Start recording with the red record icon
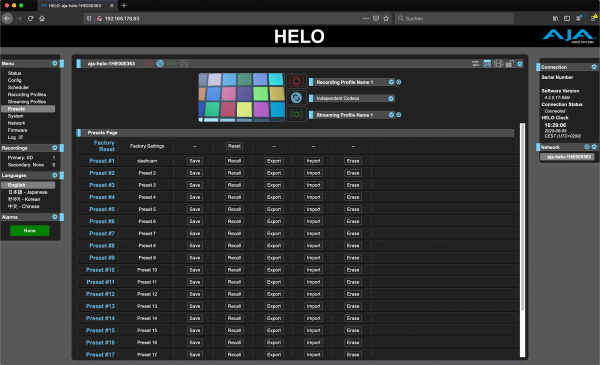Viewport: 600px width, 365px height. coord(296,81)
